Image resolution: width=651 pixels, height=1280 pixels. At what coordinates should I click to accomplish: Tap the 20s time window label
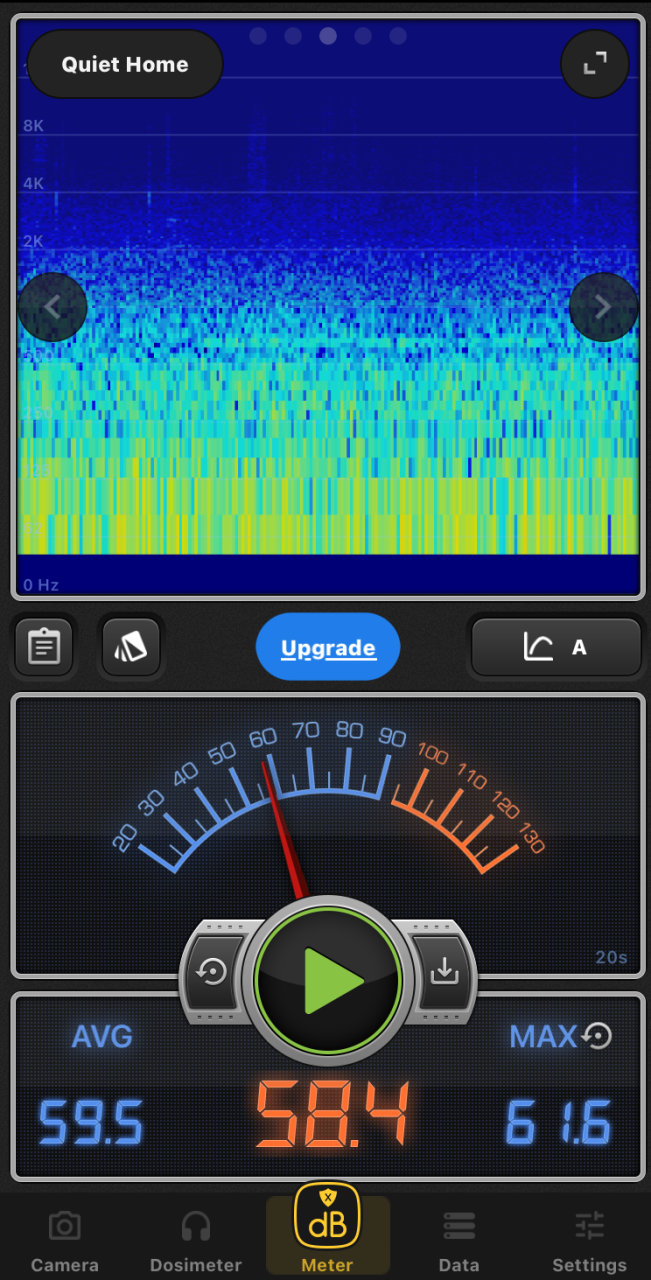(x=611, y=957)
